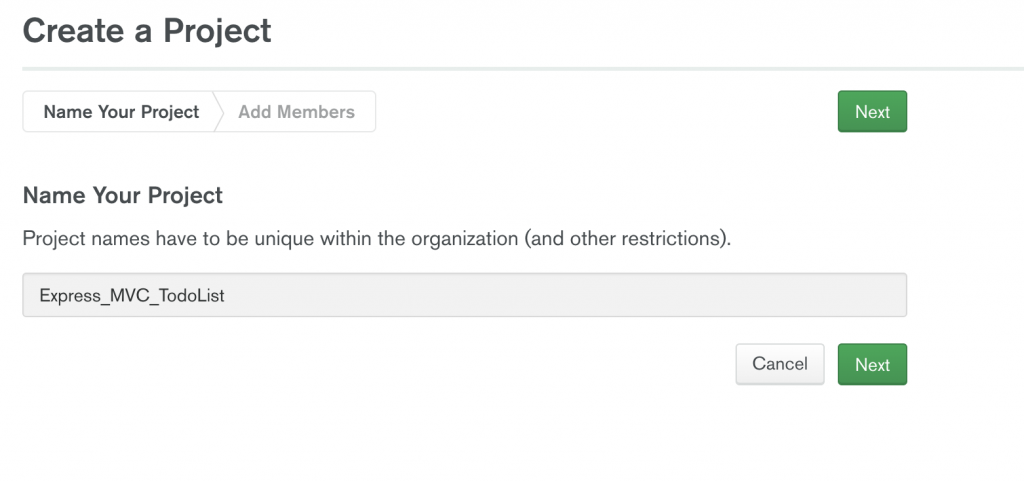The image size is (1024, 481).
Task: Click the Express_MVC_TodoList text in the field
Action: point(124,296)
